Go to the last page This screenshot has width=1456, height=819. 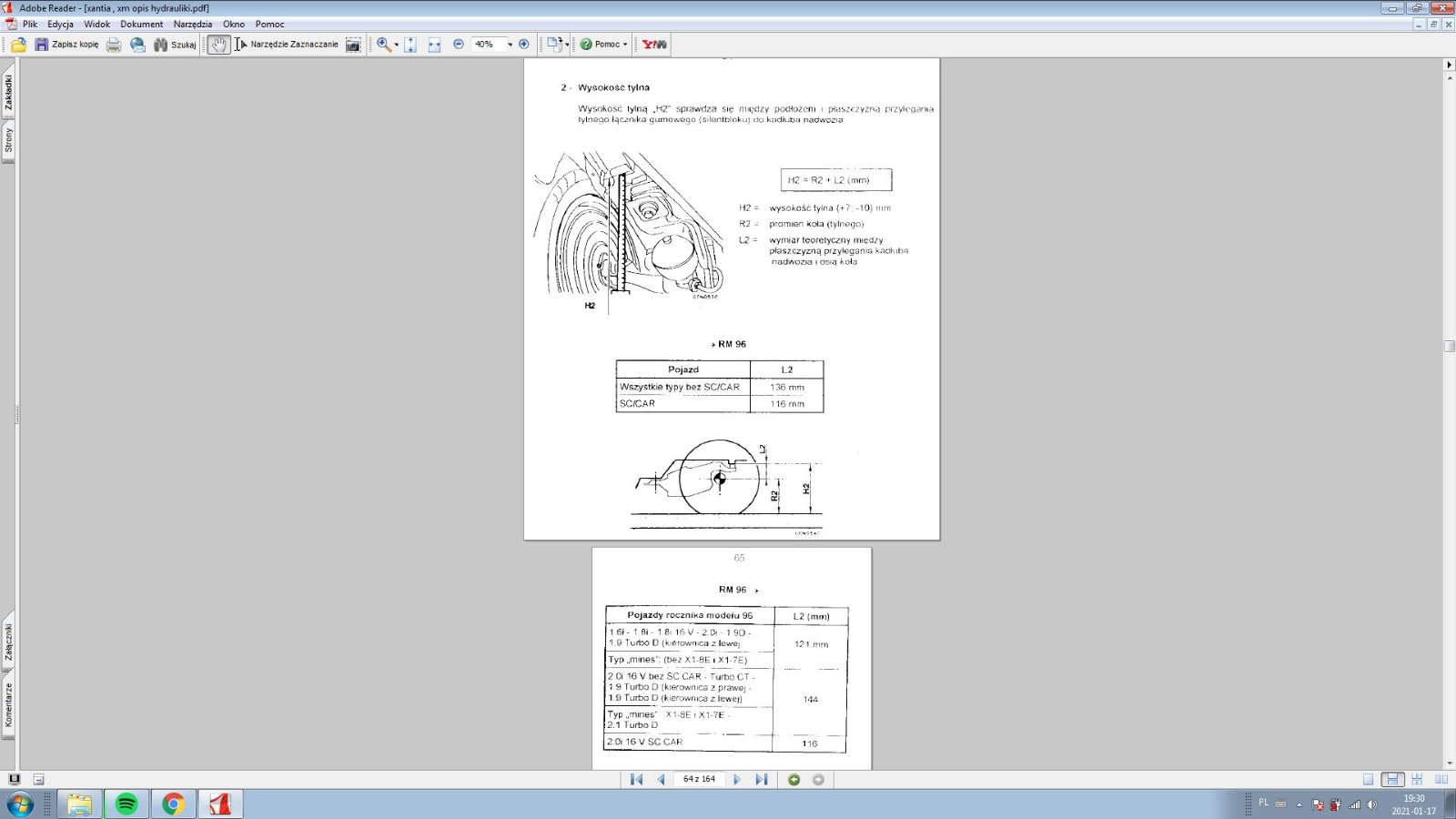pos(762,780)
